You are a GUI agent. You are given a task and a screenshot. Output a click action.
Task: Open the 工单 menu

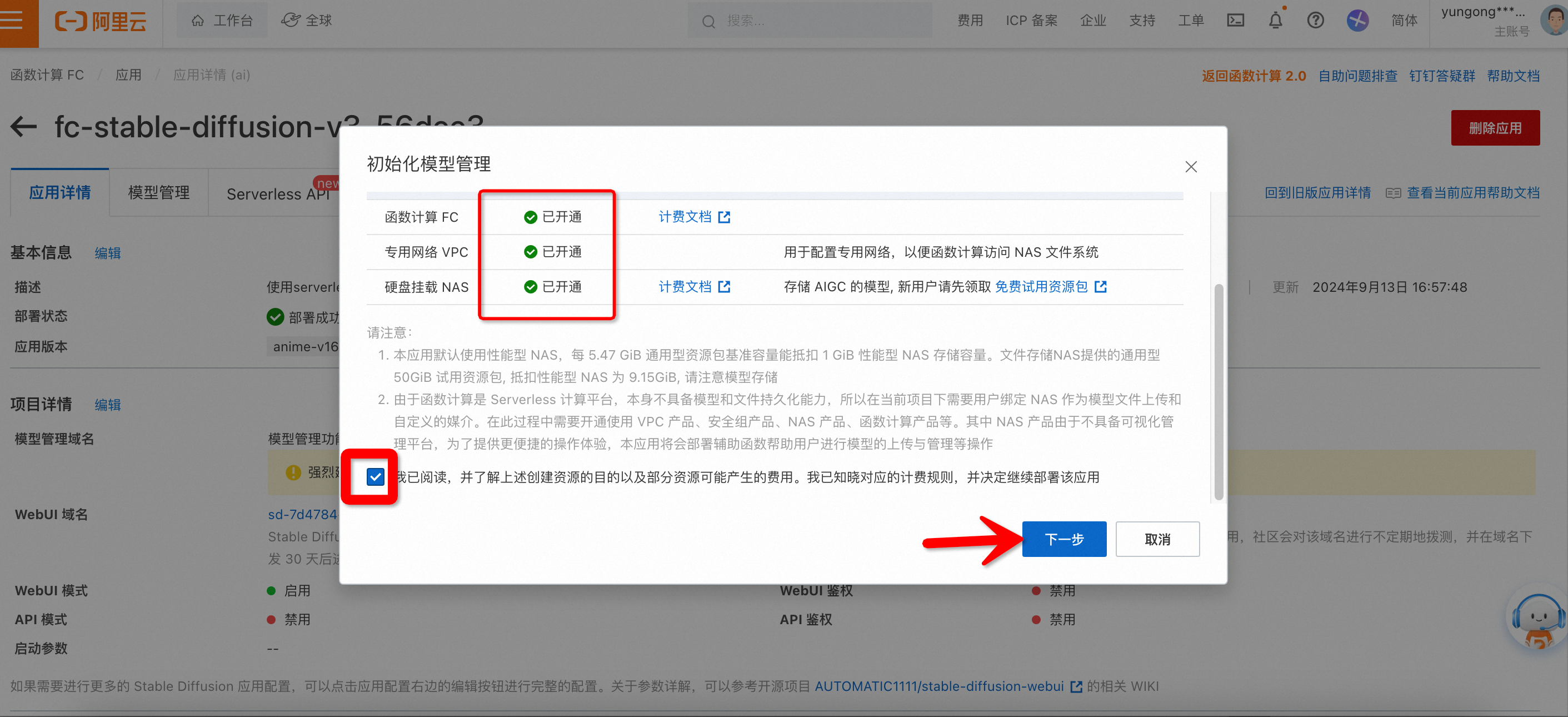1191,21
